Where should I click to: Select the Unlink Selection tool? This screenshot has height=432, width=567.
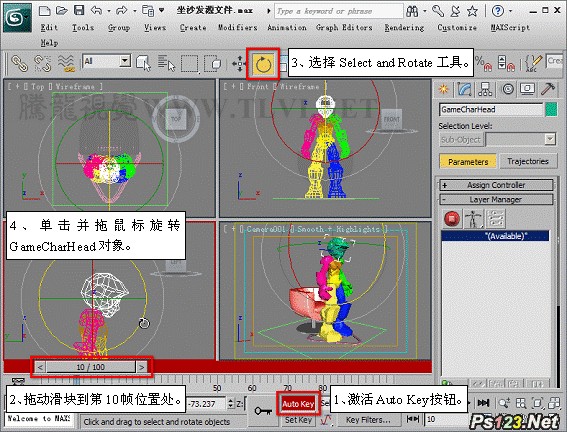coord(42,63)
